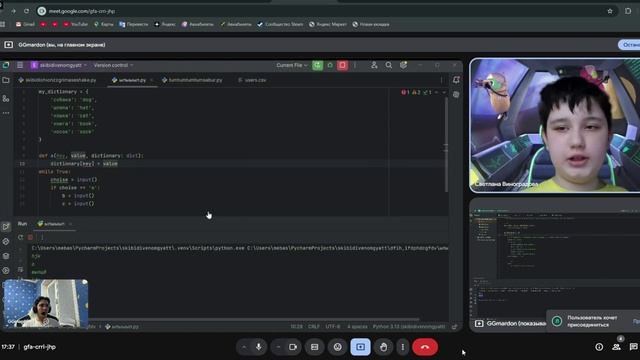Screen dimensions: 640x360
Task: Open the Project folder tool window
Action: click(6, 80)
